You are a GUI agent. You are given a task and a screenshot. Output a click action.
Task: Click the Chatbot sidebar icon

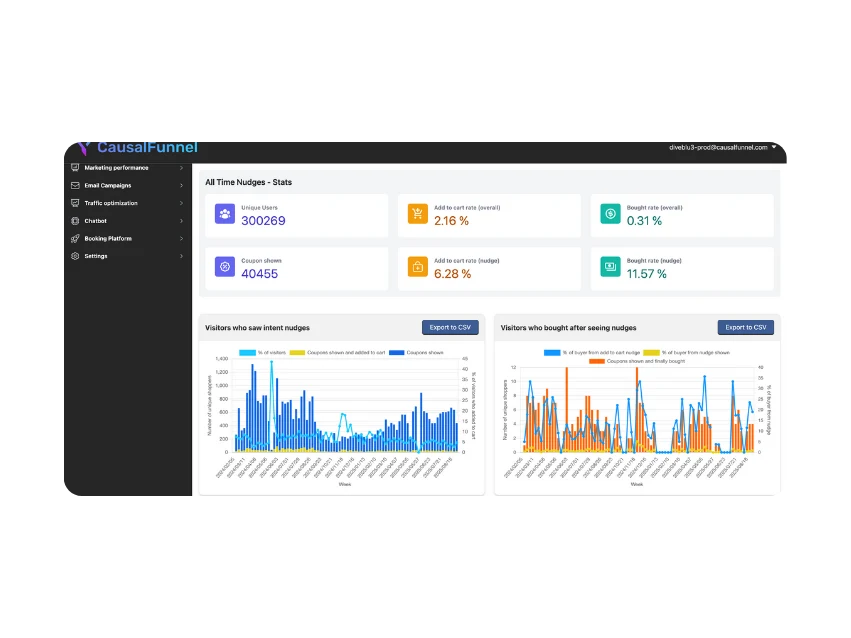point(75,221)
